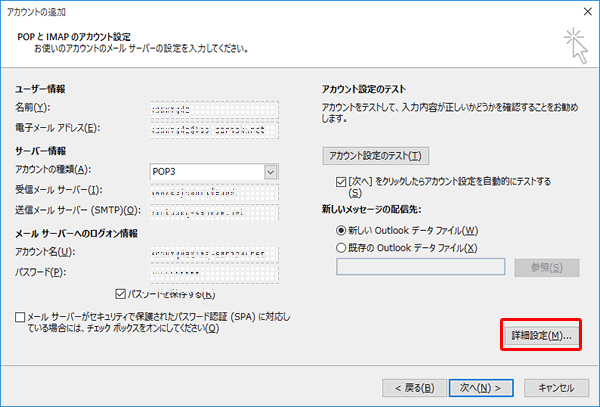
Task: Go to next step with 次へ(N)
Action: coord(481,388)
